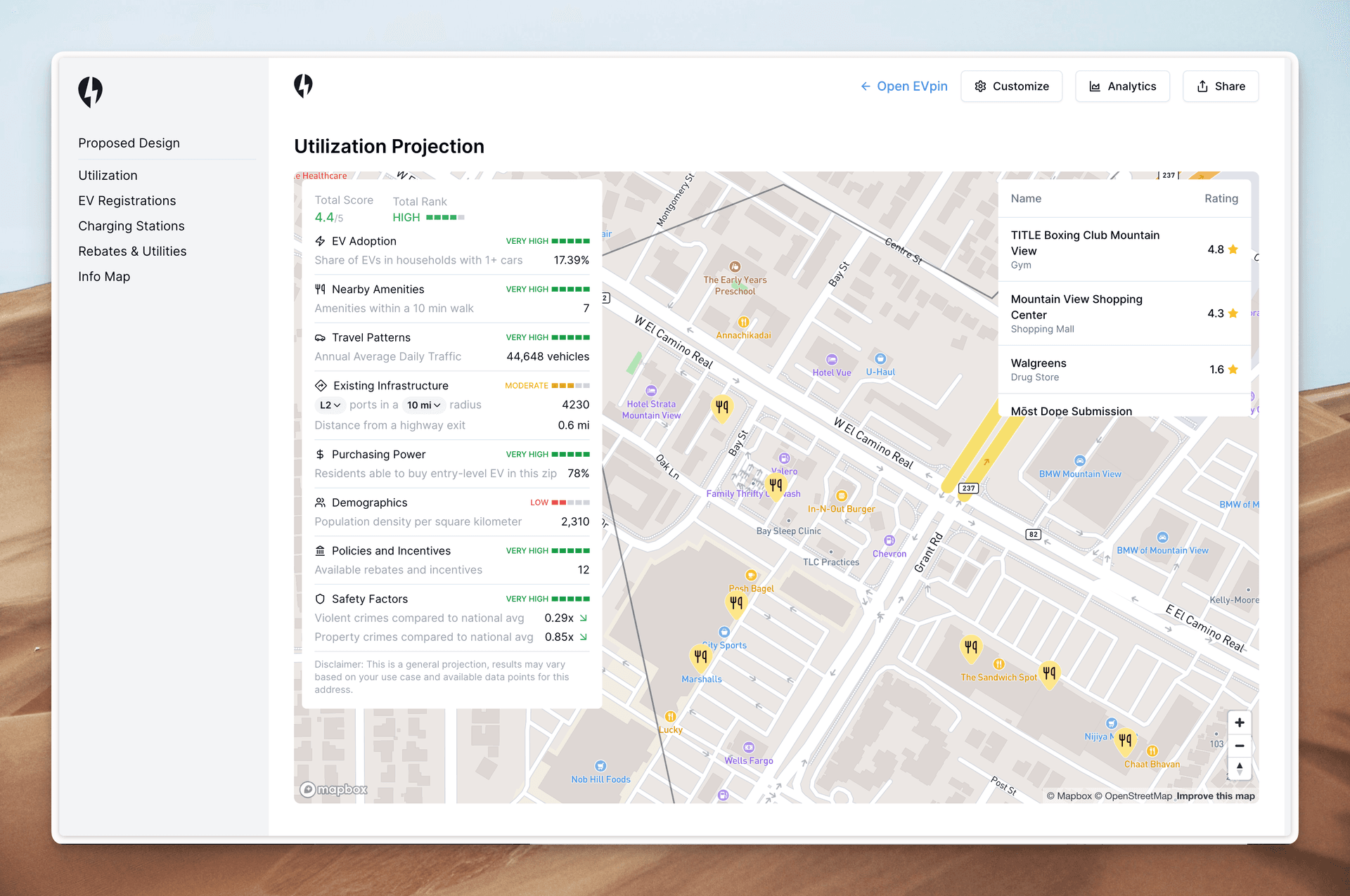Screen dimensions: 1350x896
Task: Select Proposed Design in sidebar
Action: click(129, 143)
